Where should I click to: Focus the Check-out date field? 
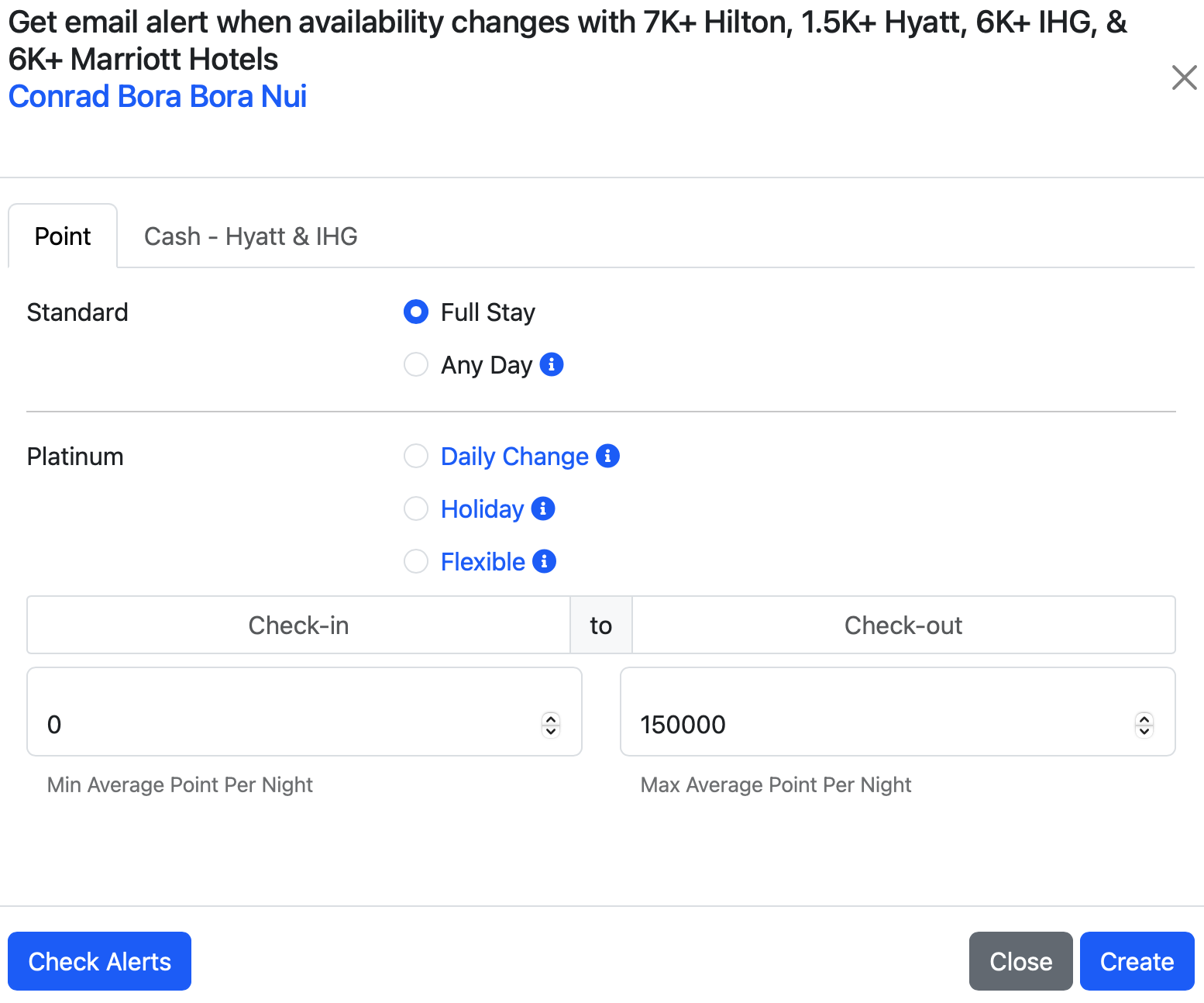point(903,625)
